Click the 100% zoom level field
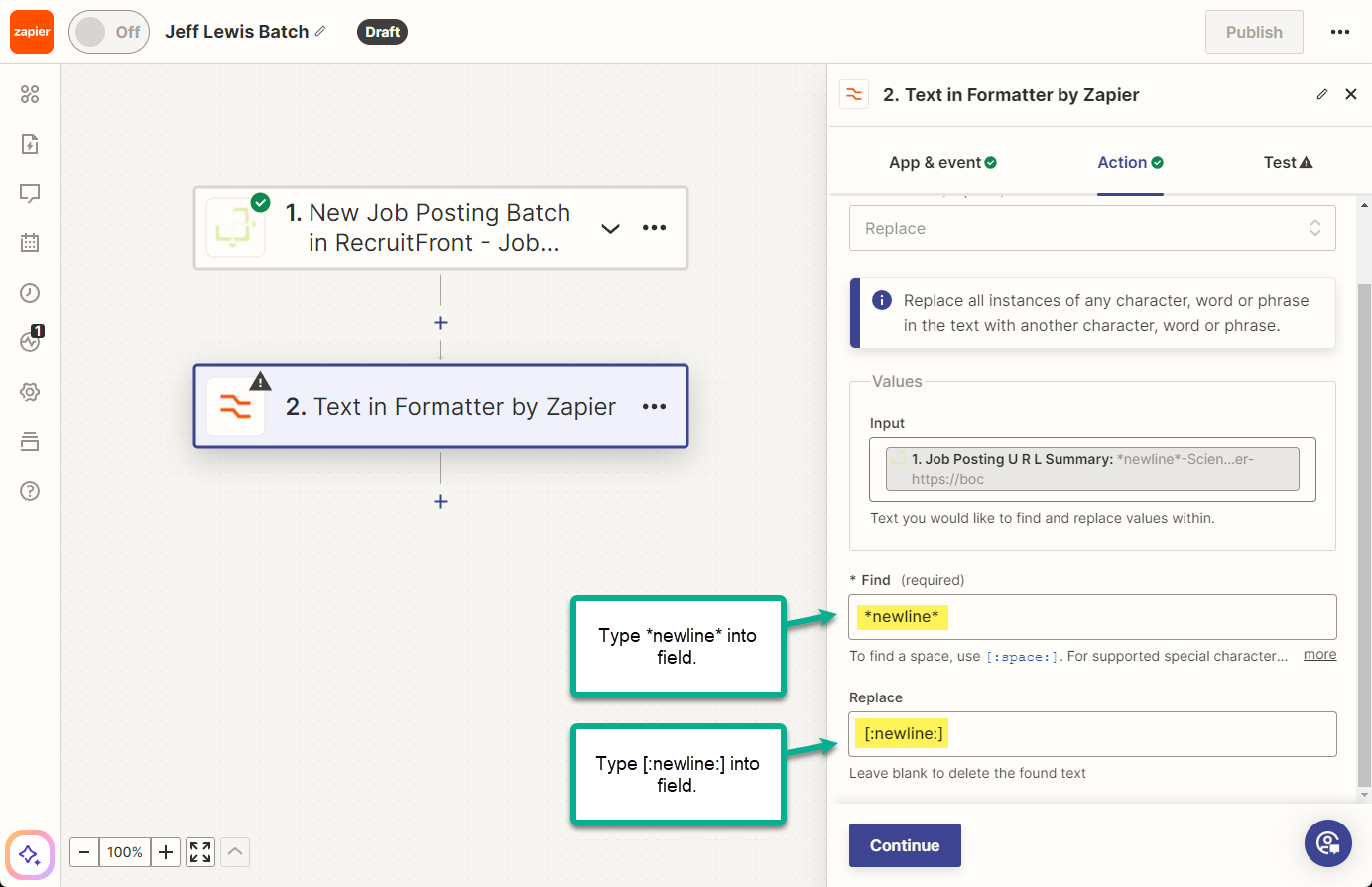 coord(125,852)
